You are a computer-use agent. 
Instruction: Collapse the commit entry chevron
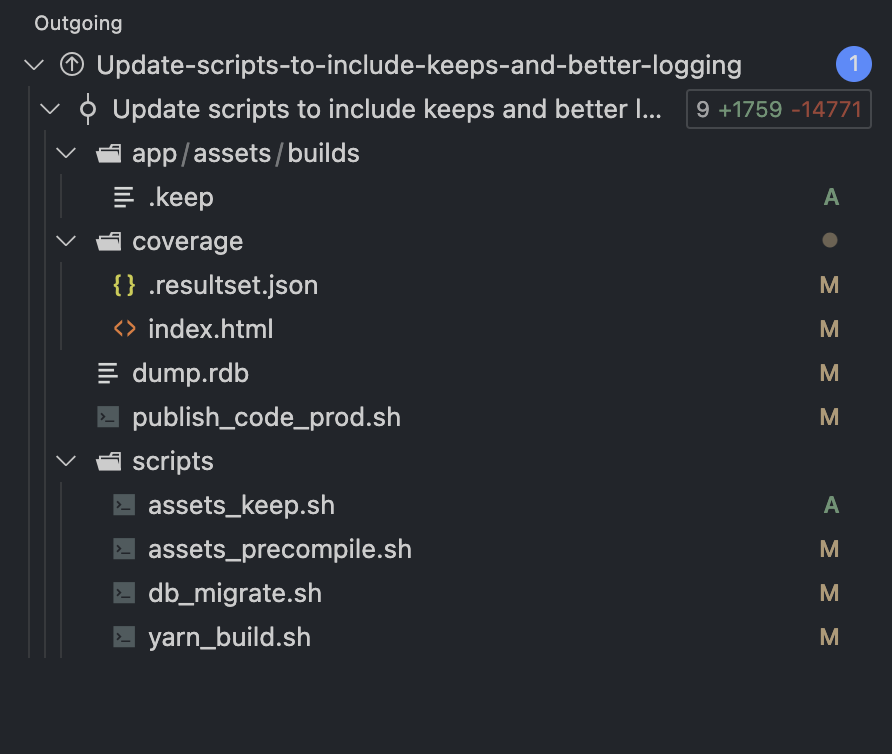click(x=51, y=110)
